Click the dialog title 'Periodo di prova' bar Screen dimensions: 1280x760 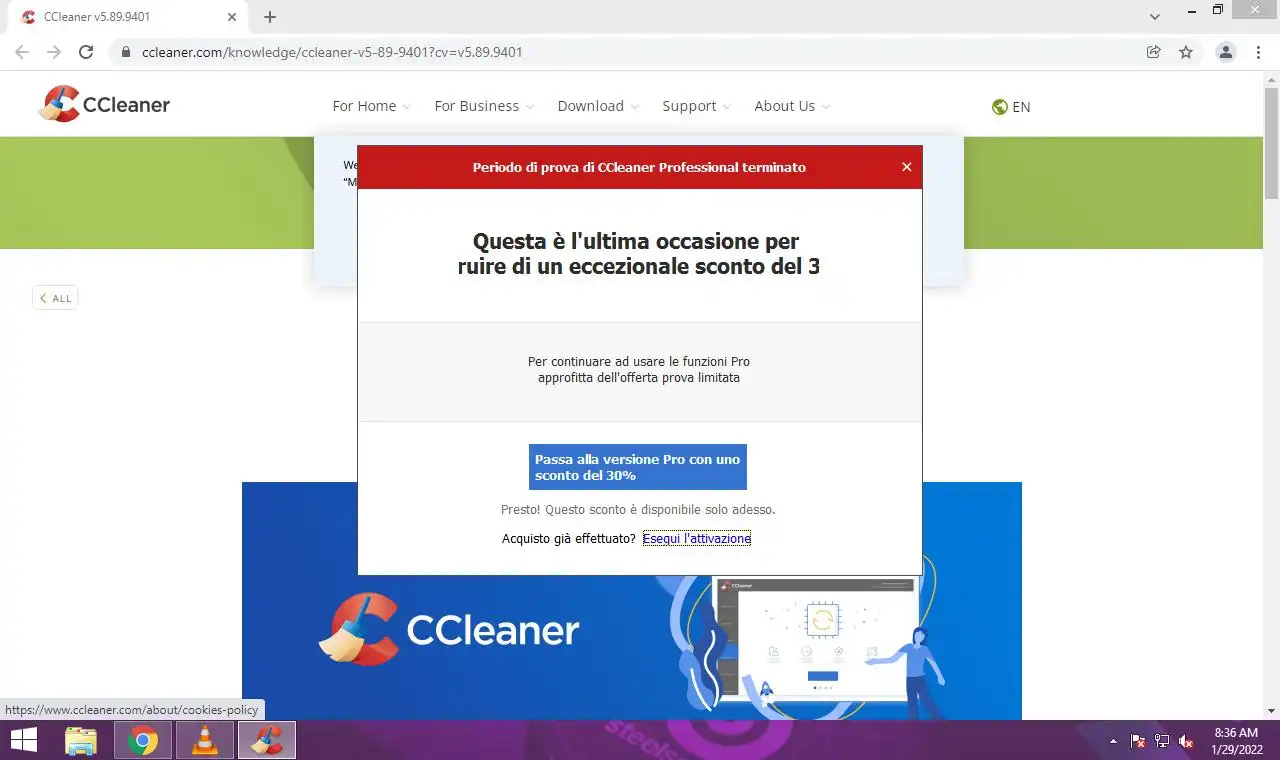coord(639,167)
